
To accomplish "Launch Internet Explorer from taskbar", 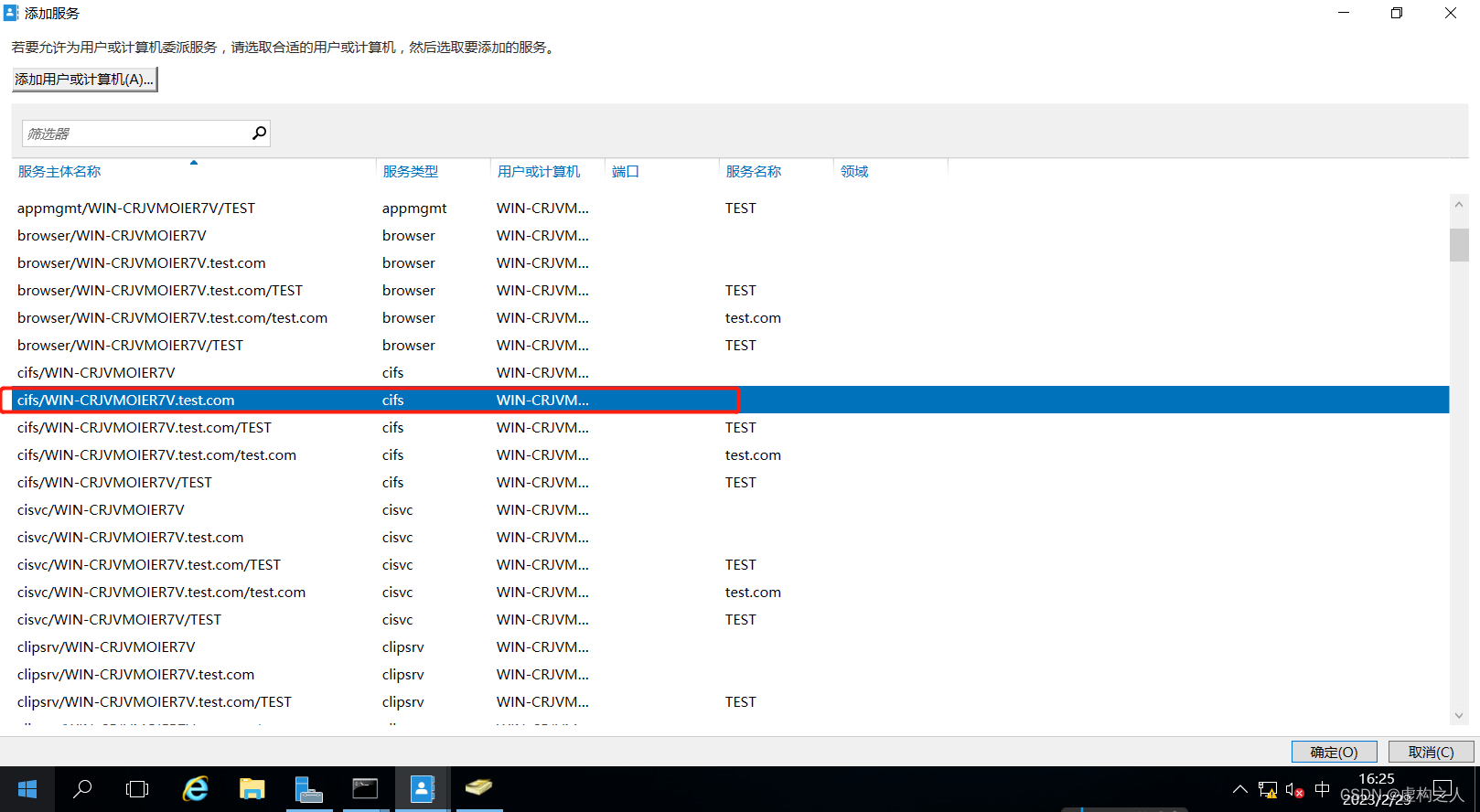I will pos(196,789).
